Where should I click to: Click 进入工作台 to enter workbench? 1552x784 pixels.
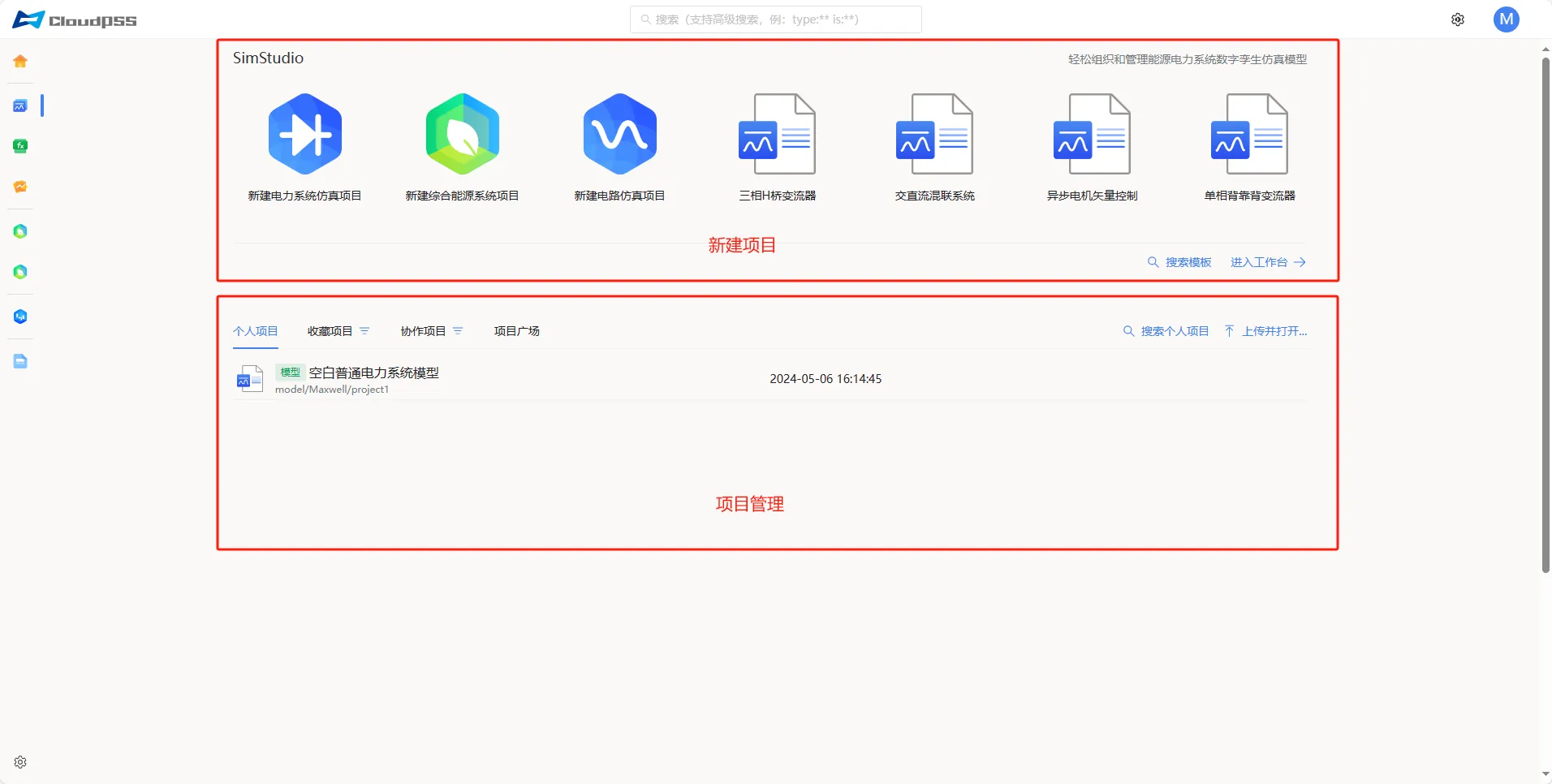[x=1267, y=262]
